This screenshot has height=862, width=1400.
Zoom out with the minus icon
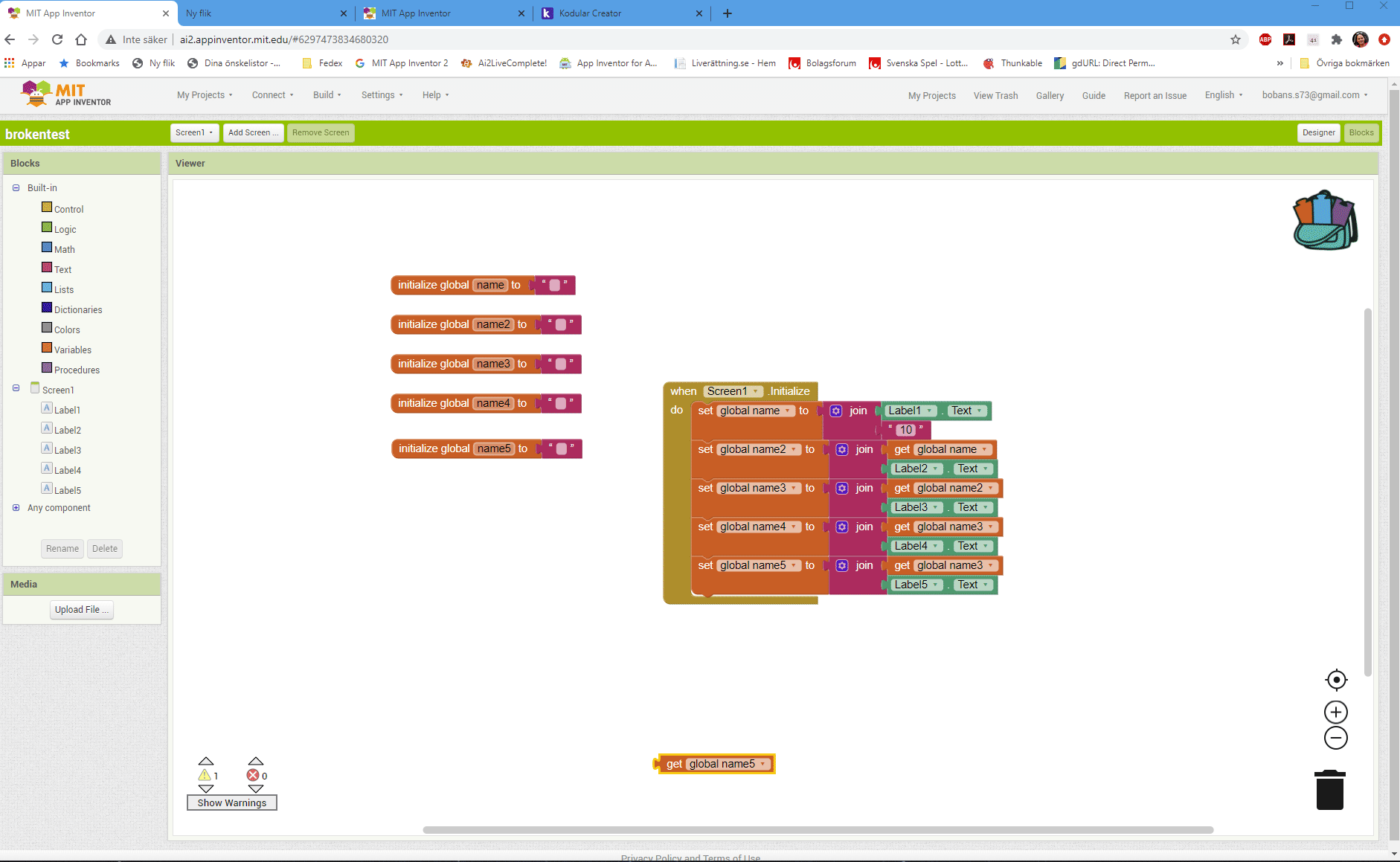(x=1336, y=739)
